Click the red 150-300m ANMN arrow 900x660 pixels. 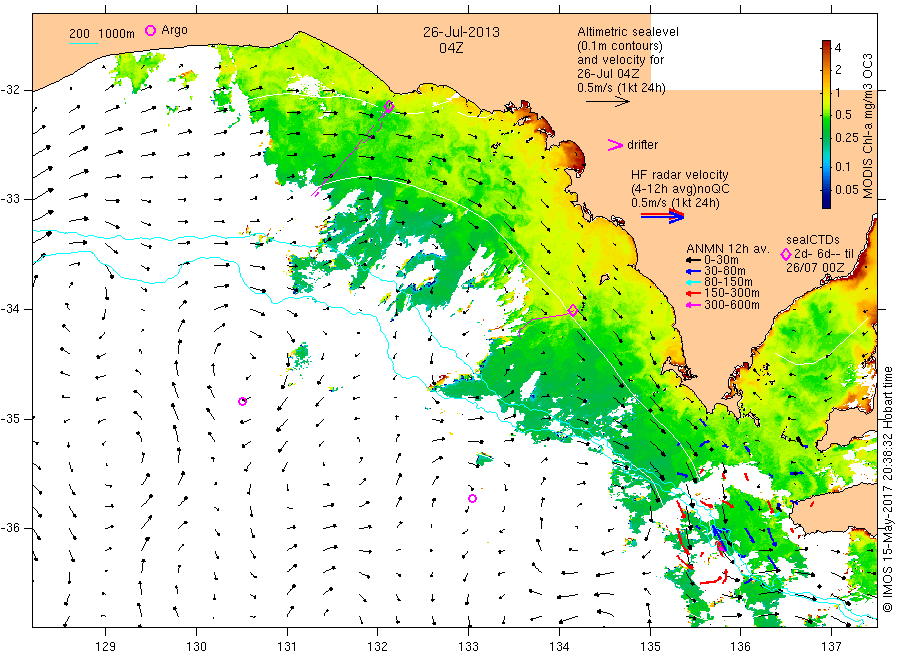[693, 293]
